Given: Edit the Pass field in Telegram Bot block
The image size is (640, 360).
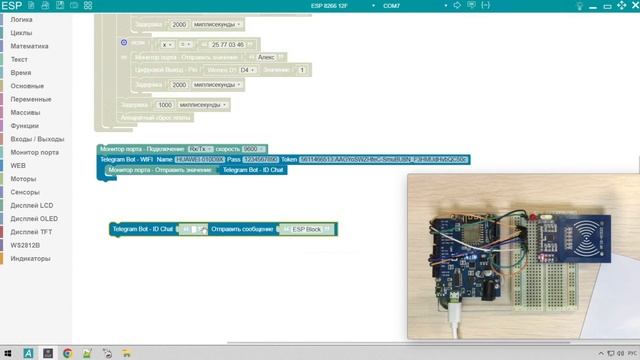Looking at the screenshot, I should 260,160.
